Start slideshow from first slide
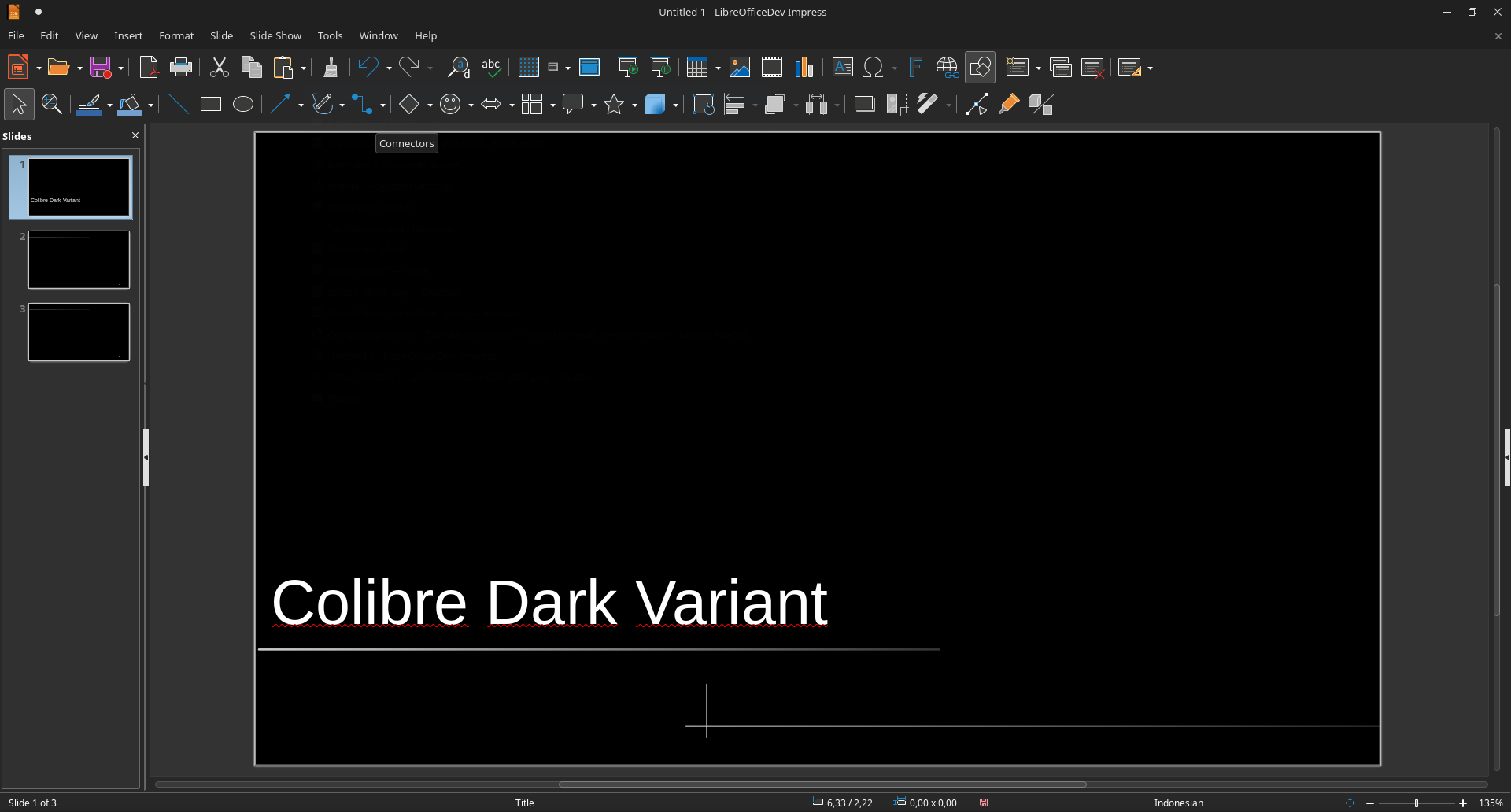The height and width of the screenshot is (812, 1511). click(628, 68)
